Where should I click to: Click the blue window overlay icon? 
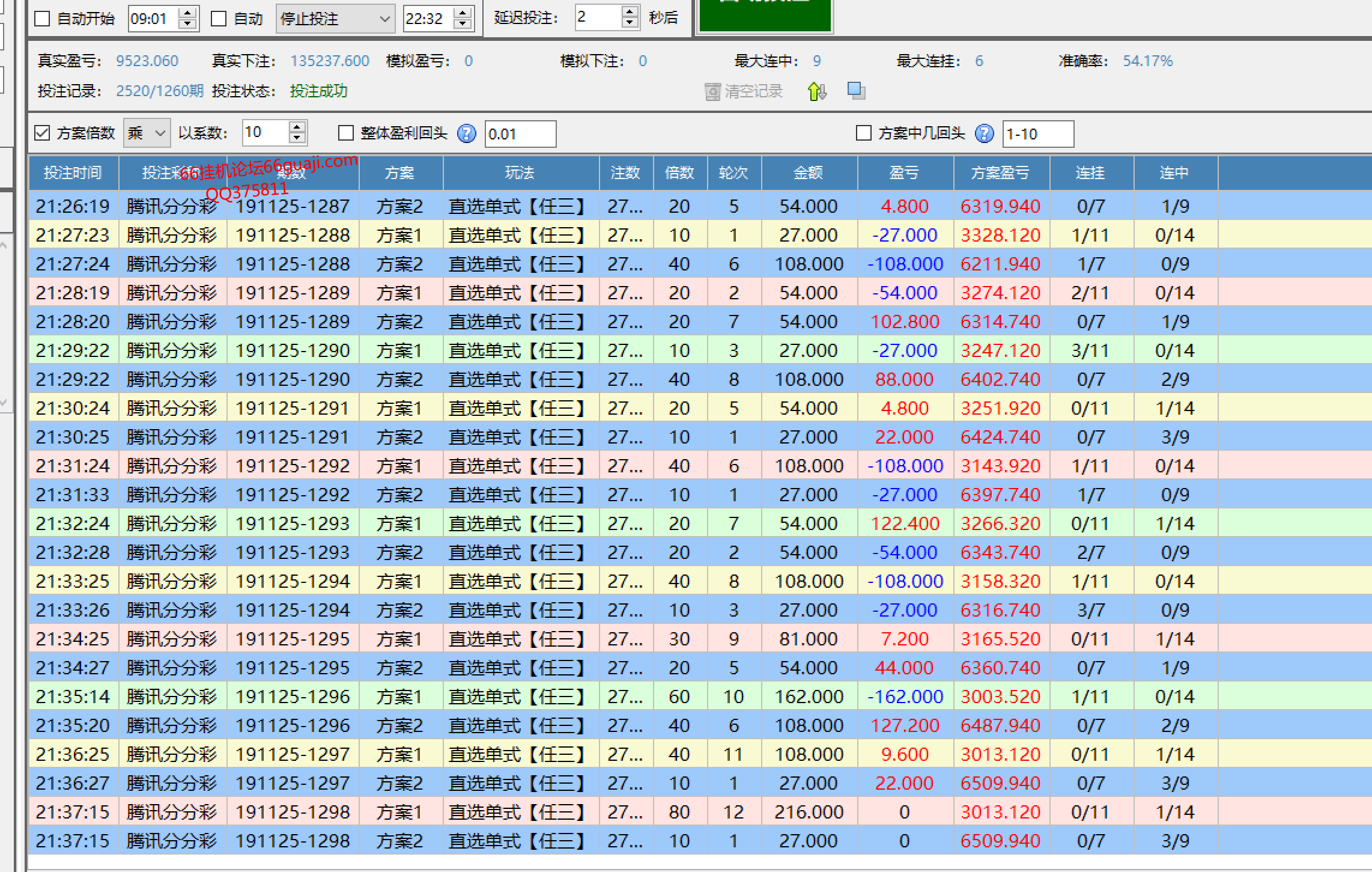(856, 91)
